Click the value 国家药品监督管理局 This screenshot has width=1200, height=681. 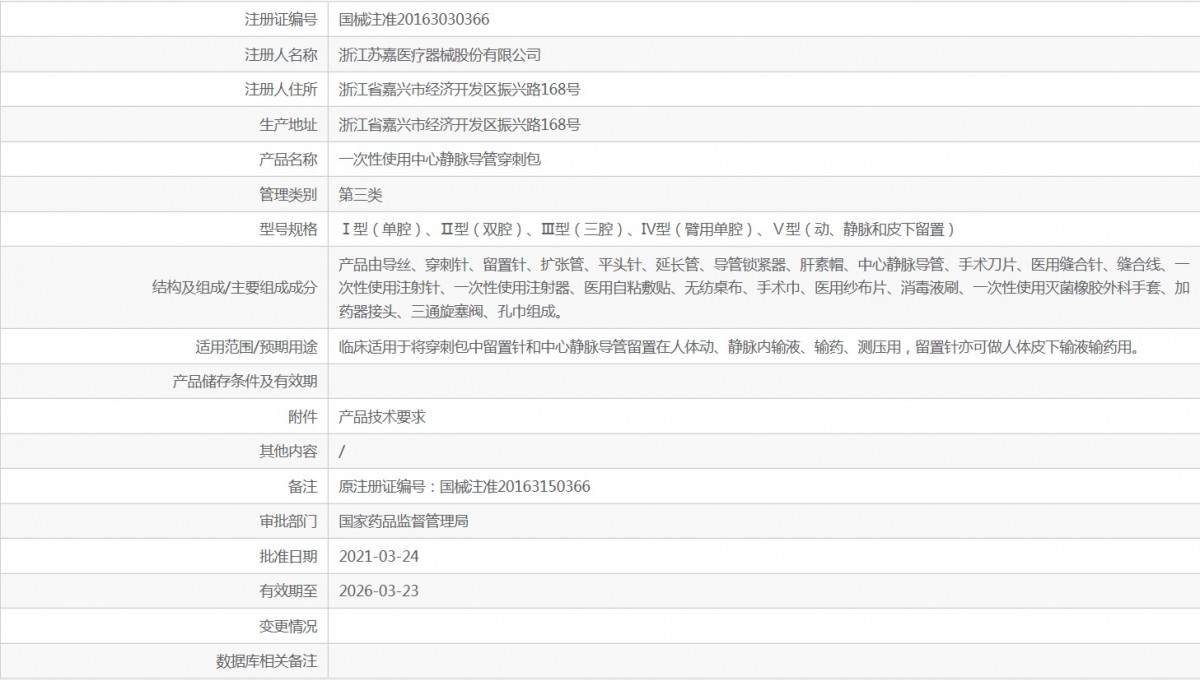click(404, 522)
